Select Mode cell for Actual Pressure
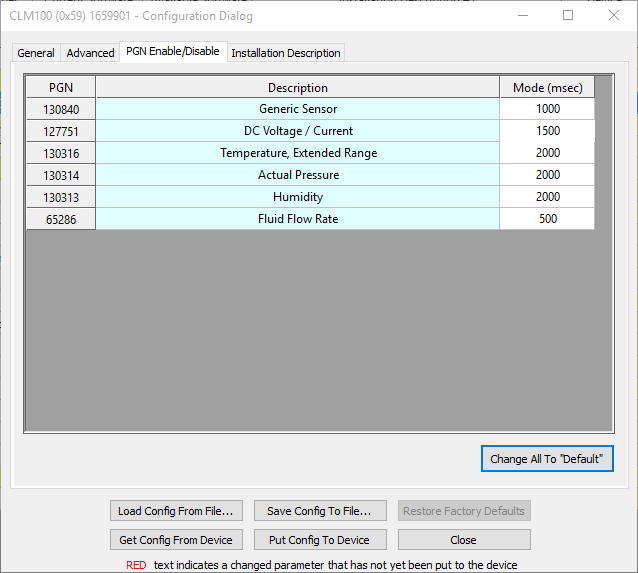The height and width of the screenshot is (573, 638). [547, 175]
